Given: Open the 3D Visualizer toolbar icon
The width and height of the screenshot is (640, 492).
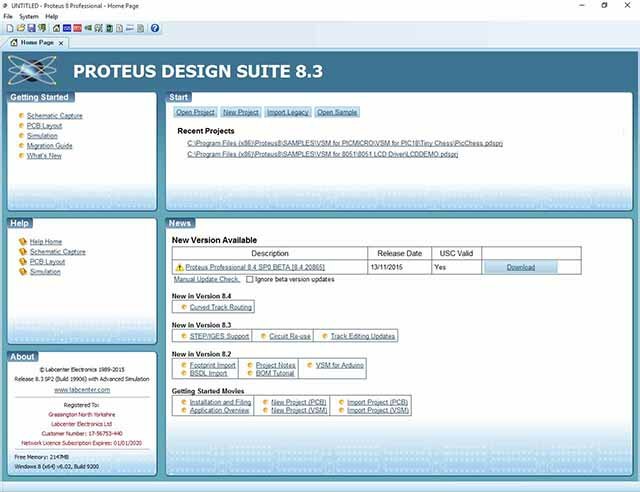Looking at the screenshot, I should pyautogui.click(x=88, y=28).
